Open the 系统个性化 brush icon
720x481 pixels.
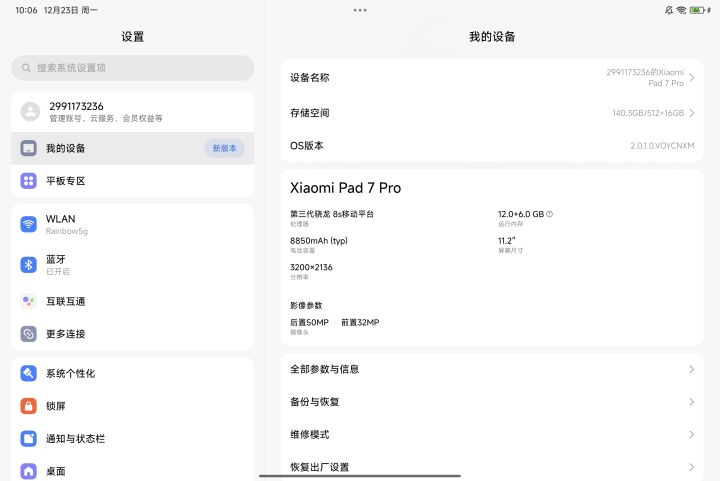click(28, 373)
